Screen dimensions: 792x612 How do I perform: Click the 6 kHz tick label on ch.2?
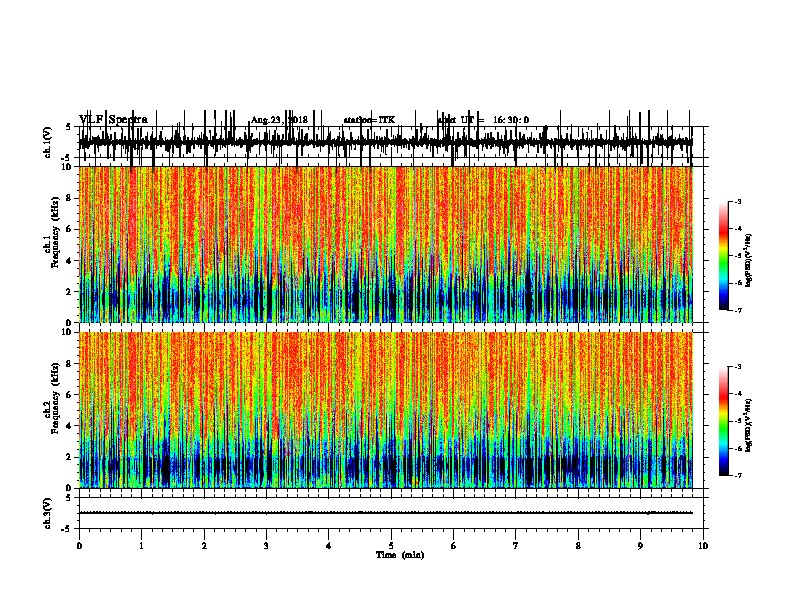(69, 395)
